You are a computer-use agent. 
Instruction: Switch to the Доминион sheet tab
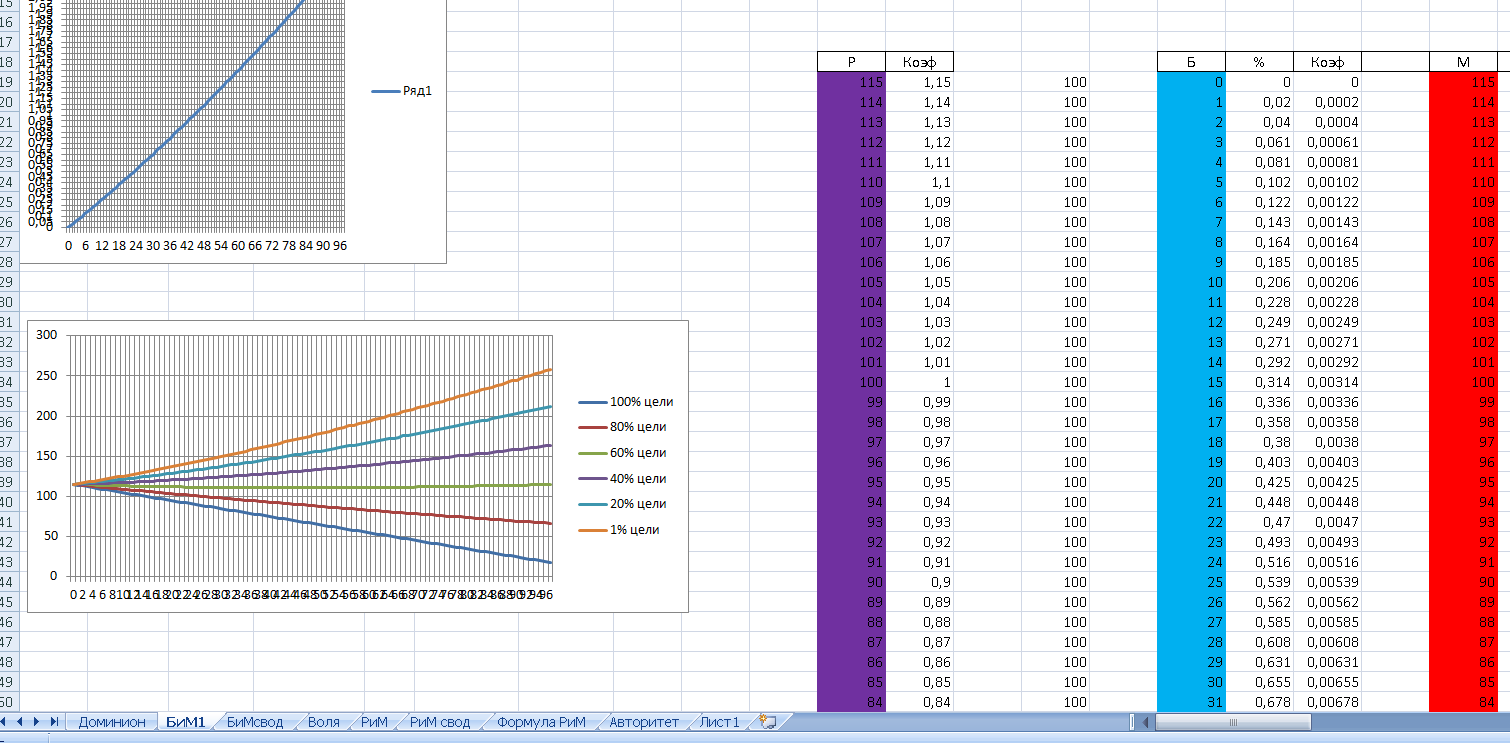point(112,722)
